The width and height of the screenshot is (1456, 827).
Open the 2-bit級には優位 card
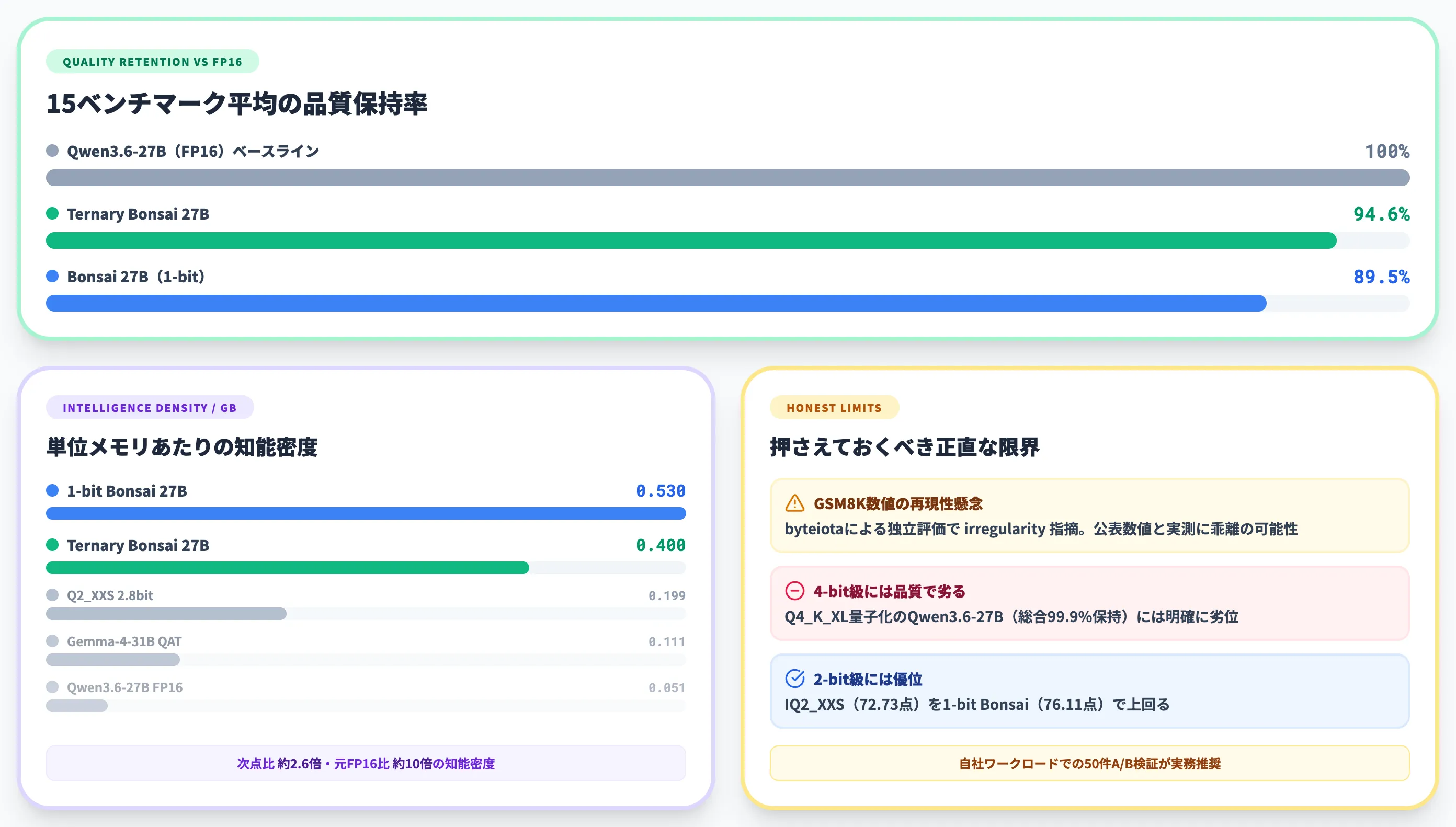[x=1089, y=691]
